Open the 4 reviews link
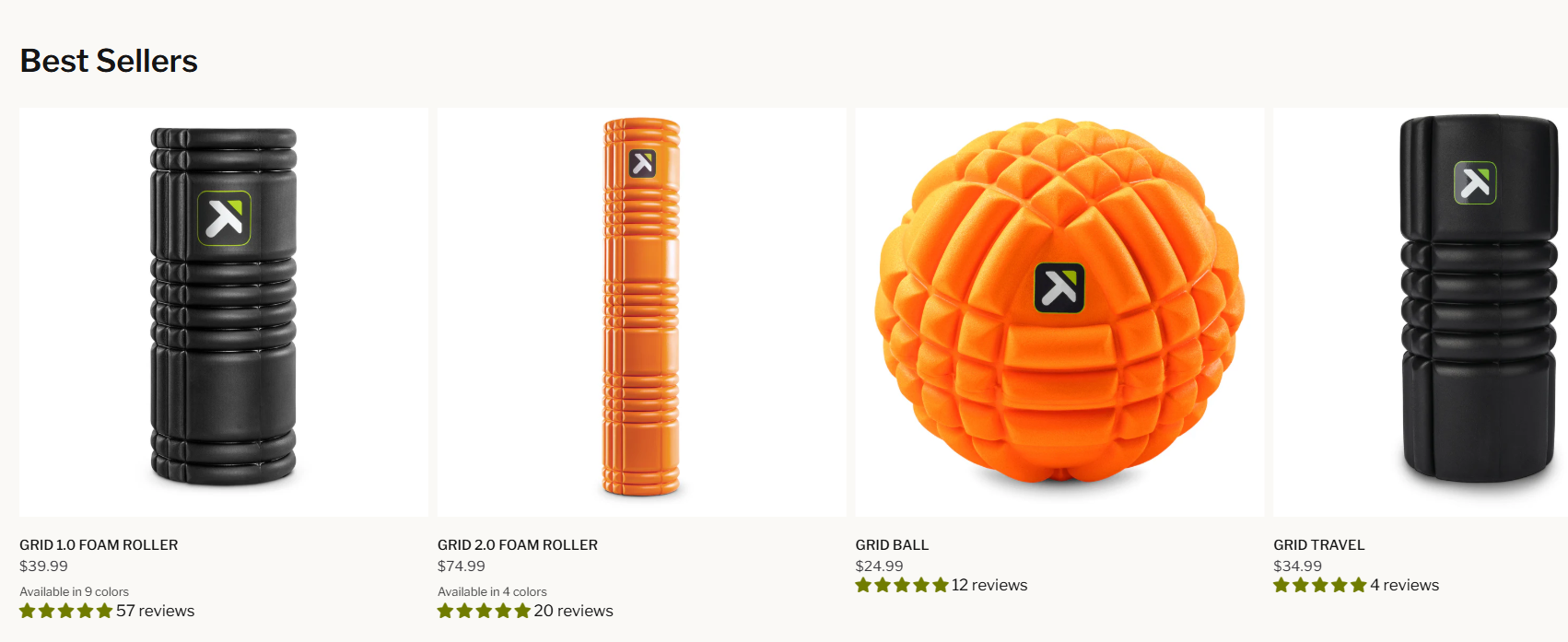 [1404, 585]
